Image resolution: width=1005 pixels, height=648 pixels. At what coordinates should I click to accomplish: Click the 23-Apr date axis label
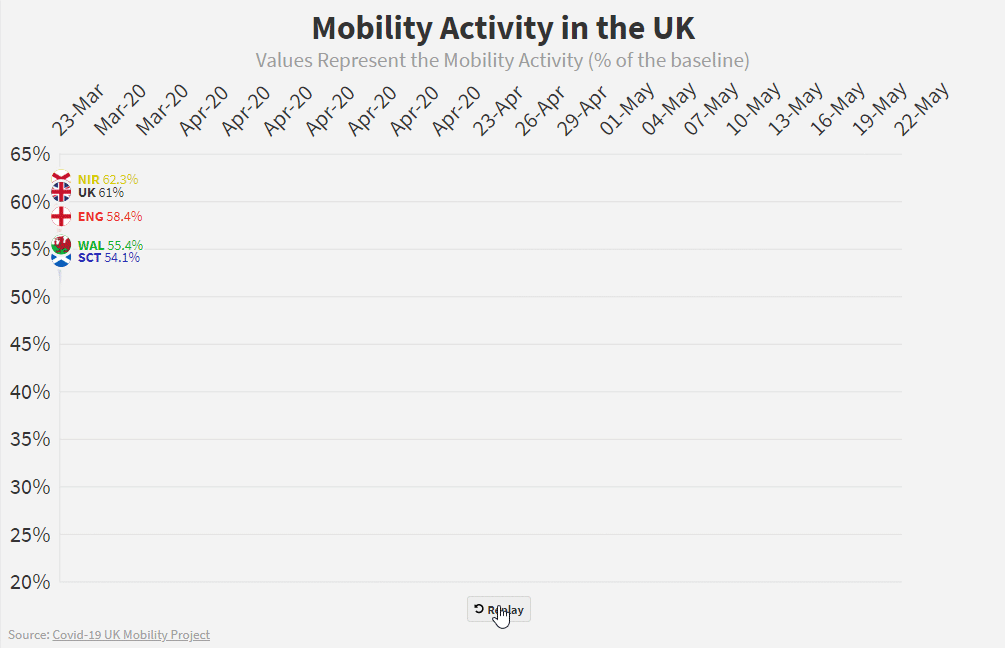[x=498, y=110]
